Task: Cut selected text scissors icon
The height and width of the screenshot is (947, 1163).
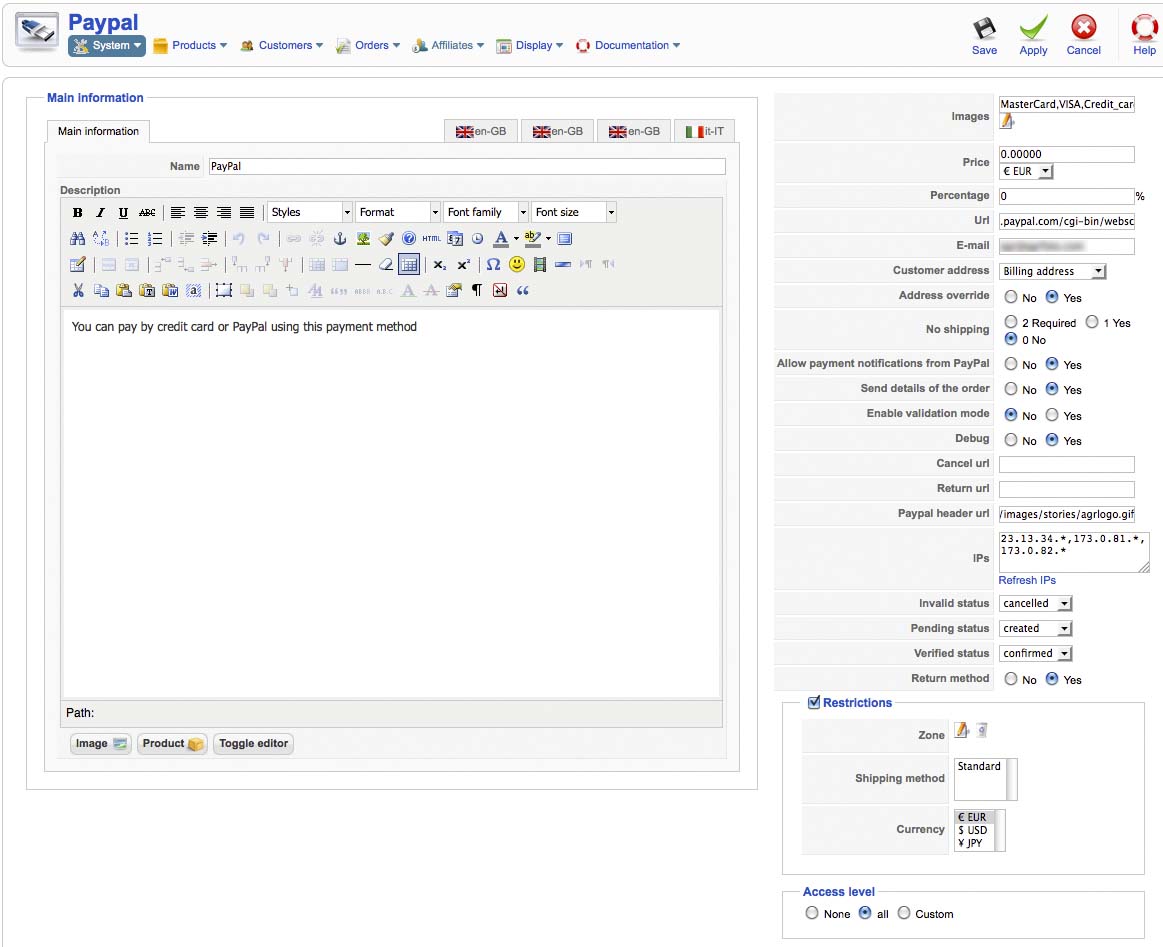Action: (x=77, y=291)
